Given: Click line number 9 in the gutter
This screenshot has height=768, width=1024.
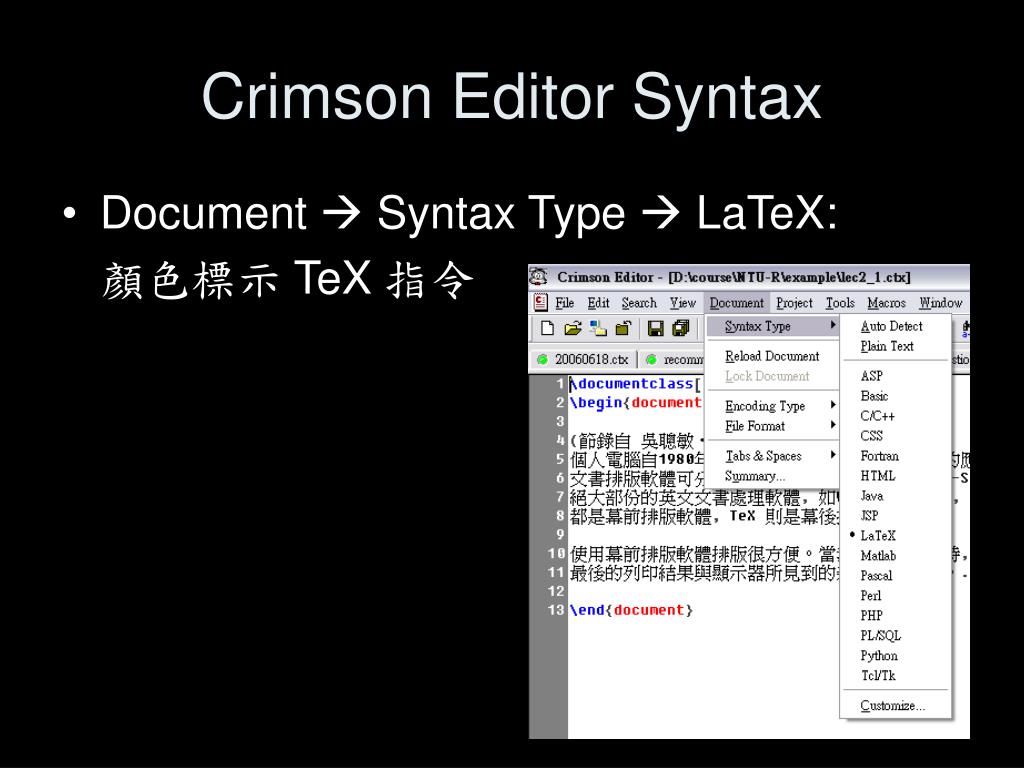Looking at the screenshot, I should [x=560, y=535].
